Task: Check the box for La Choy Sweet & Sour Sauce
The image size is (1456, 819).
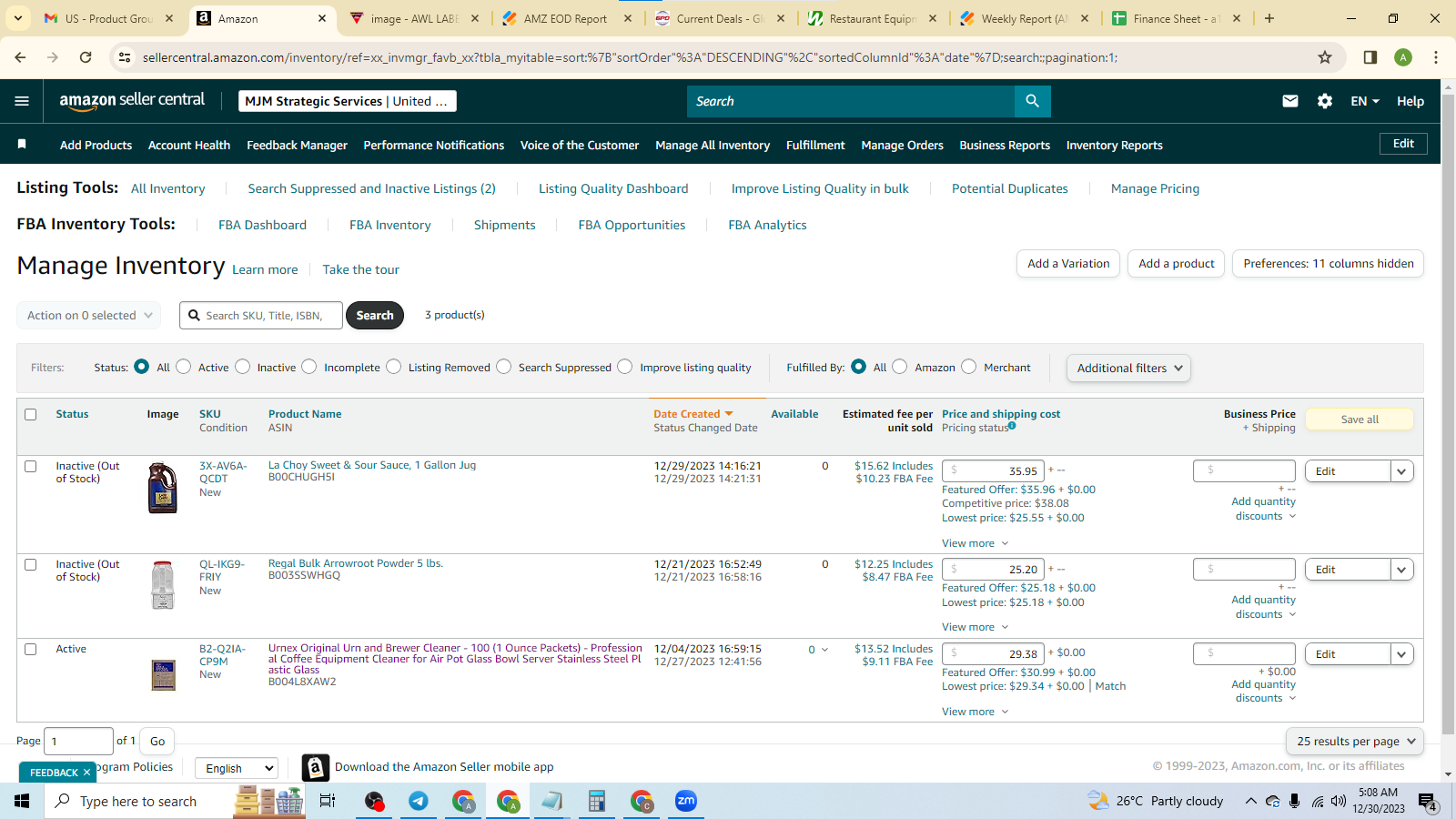Action: (x=31, y=466)
